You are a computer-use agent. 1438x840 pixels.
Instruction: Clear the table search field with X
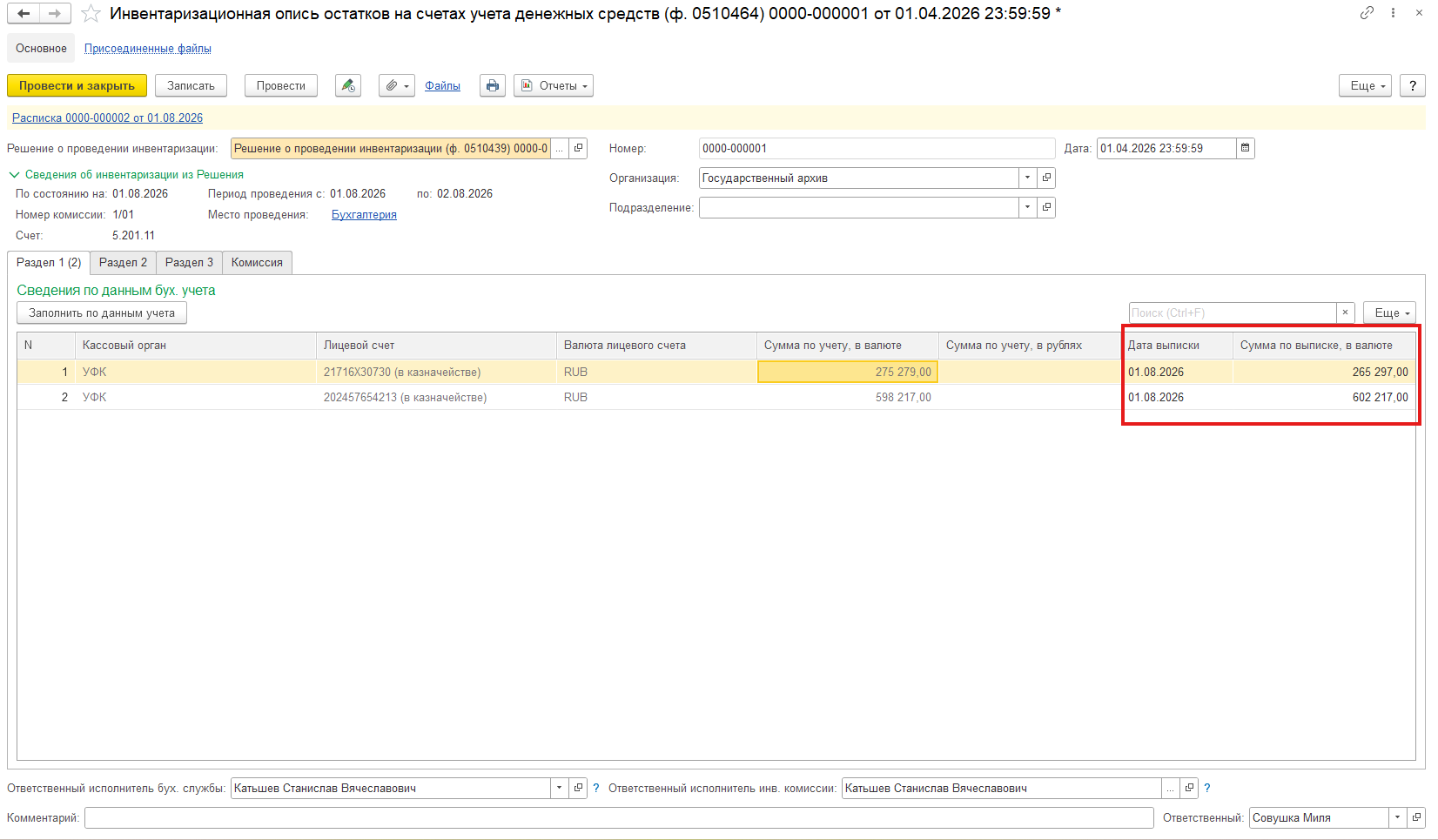pos(1346,312)
